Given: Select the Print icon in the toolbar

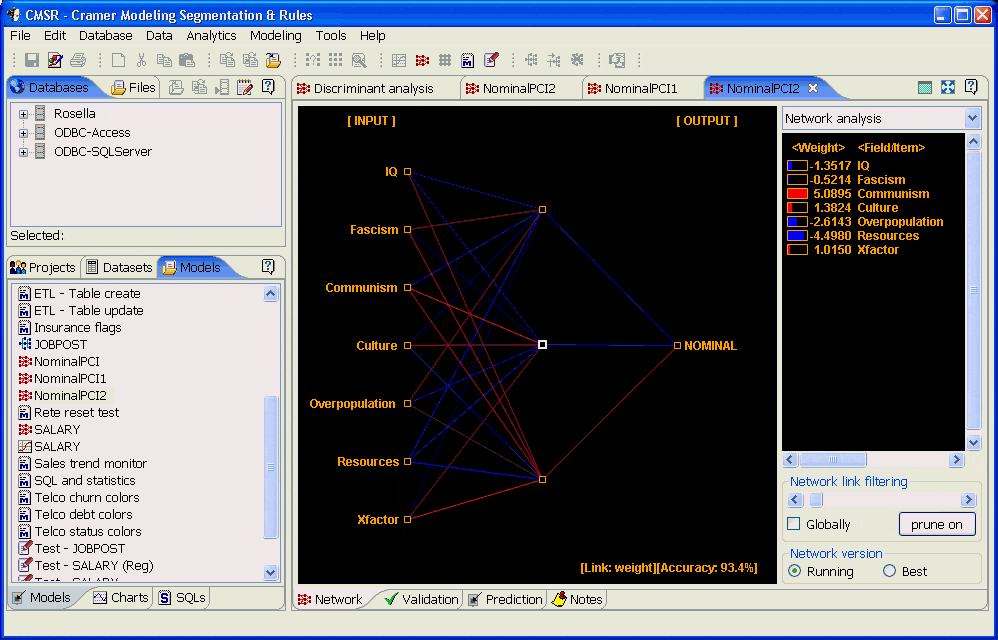Looking at the screenshot, I should (x=78, y=60).
